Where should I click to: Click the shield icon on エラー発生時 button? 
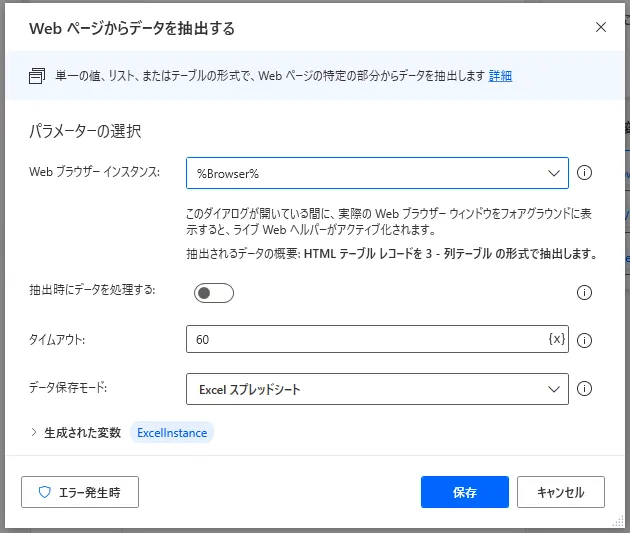tap(44, 492)
